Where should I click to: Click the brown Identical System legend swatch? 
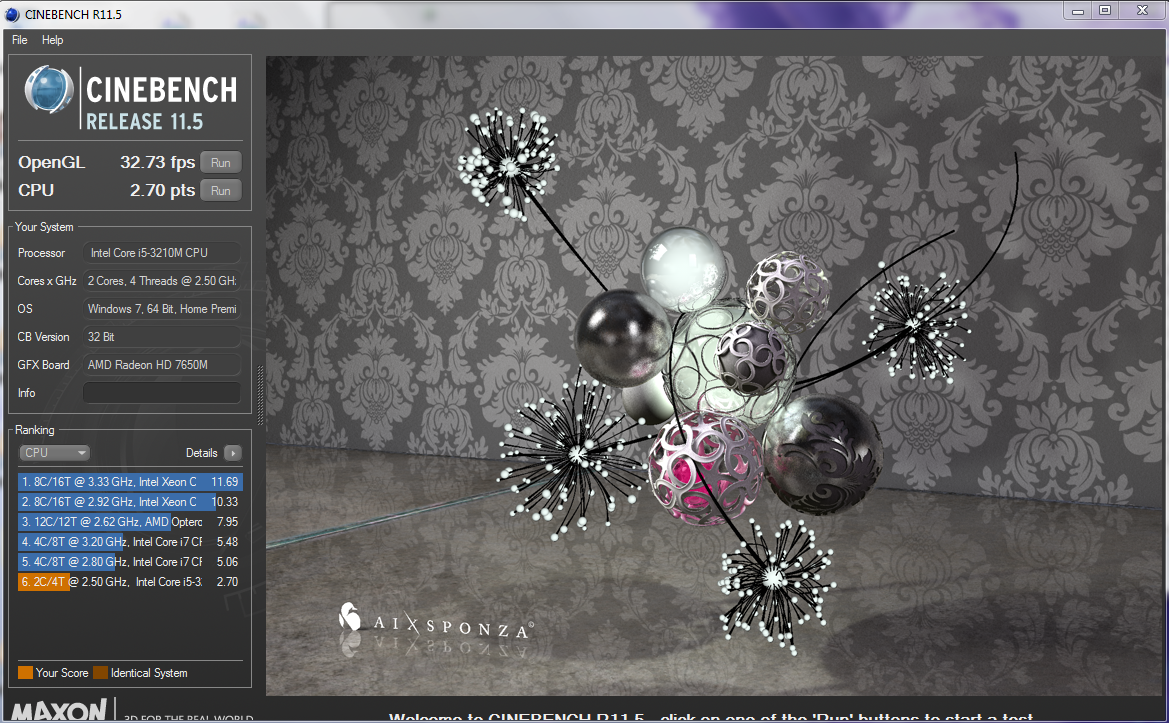[x=100, y=672]
